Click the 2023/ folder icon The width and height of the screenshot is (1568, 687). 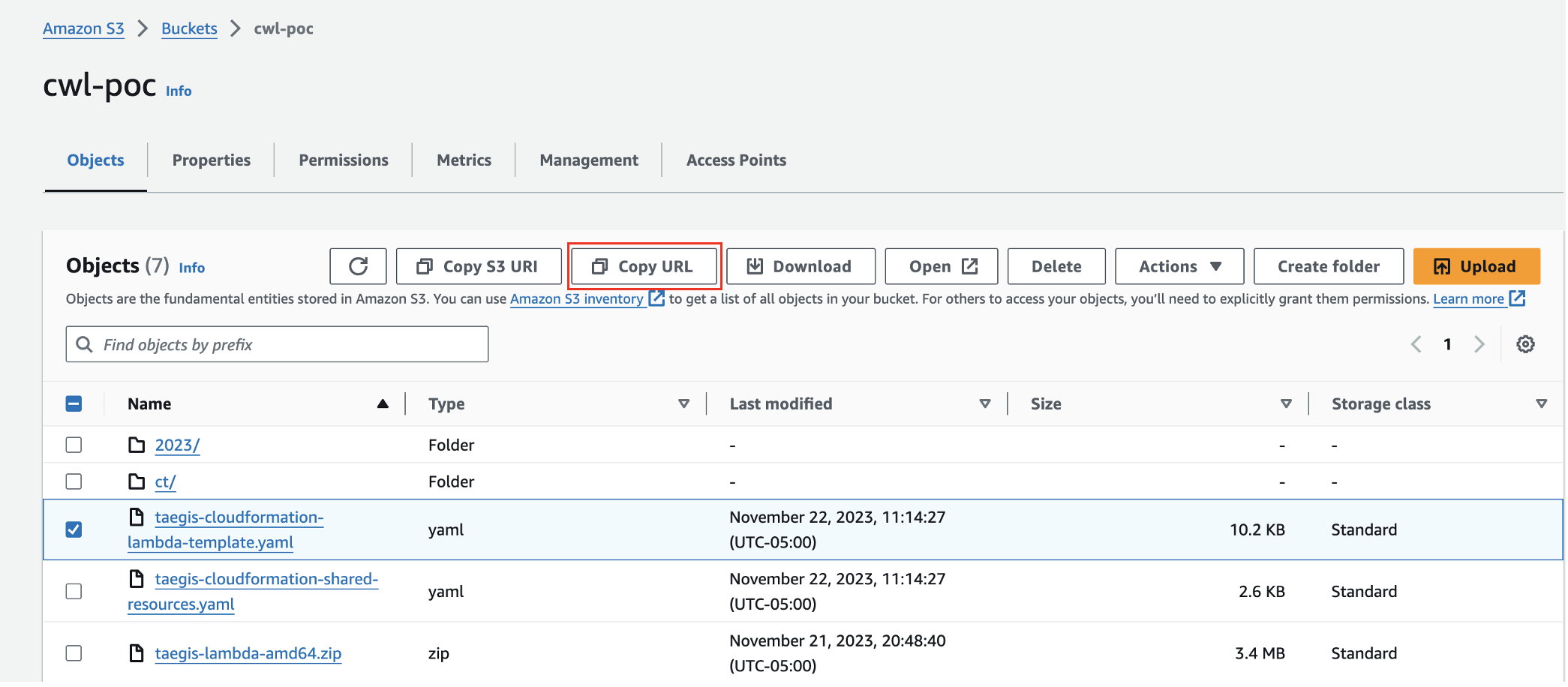(x=137, y=445)
